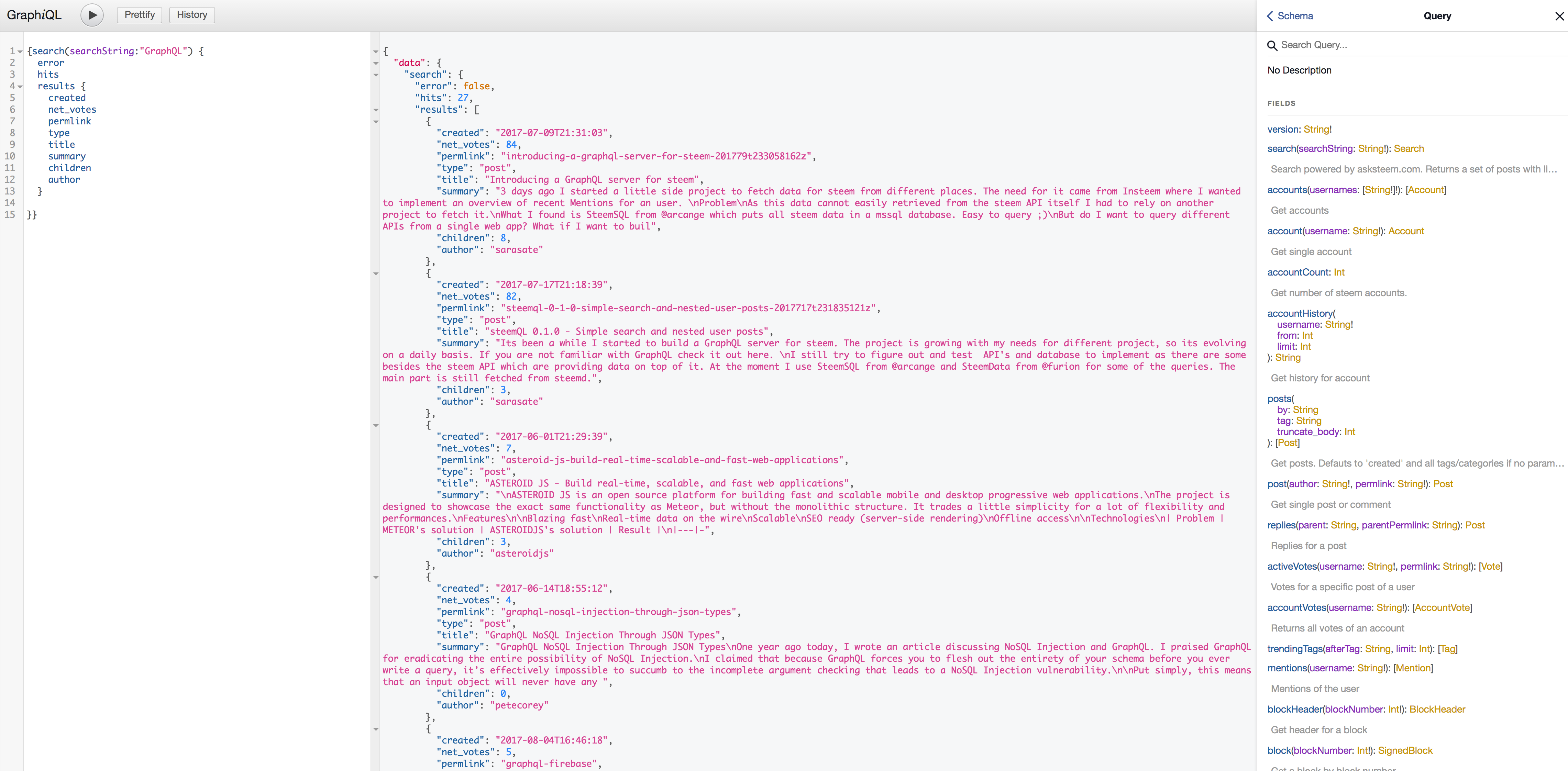Click author value "asteroidjs" in response

522,554
